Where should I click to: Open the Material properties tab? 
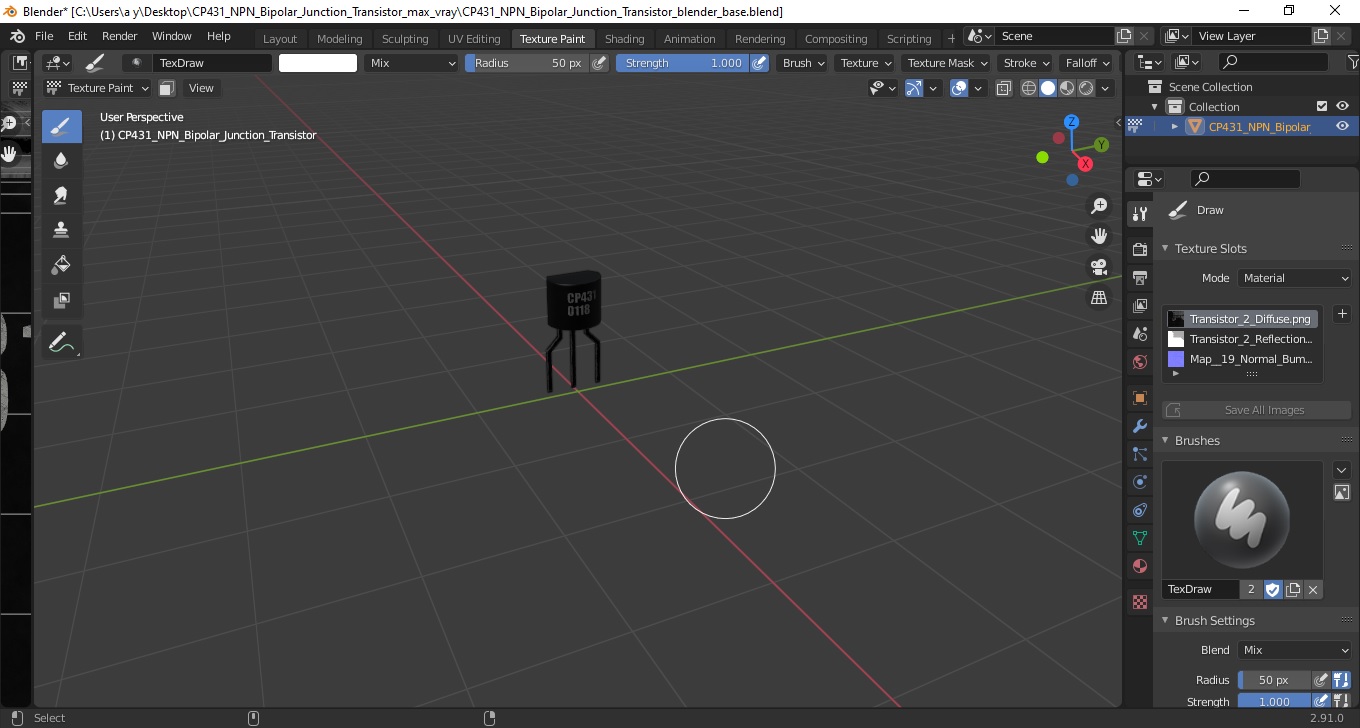click(1139, 566)
